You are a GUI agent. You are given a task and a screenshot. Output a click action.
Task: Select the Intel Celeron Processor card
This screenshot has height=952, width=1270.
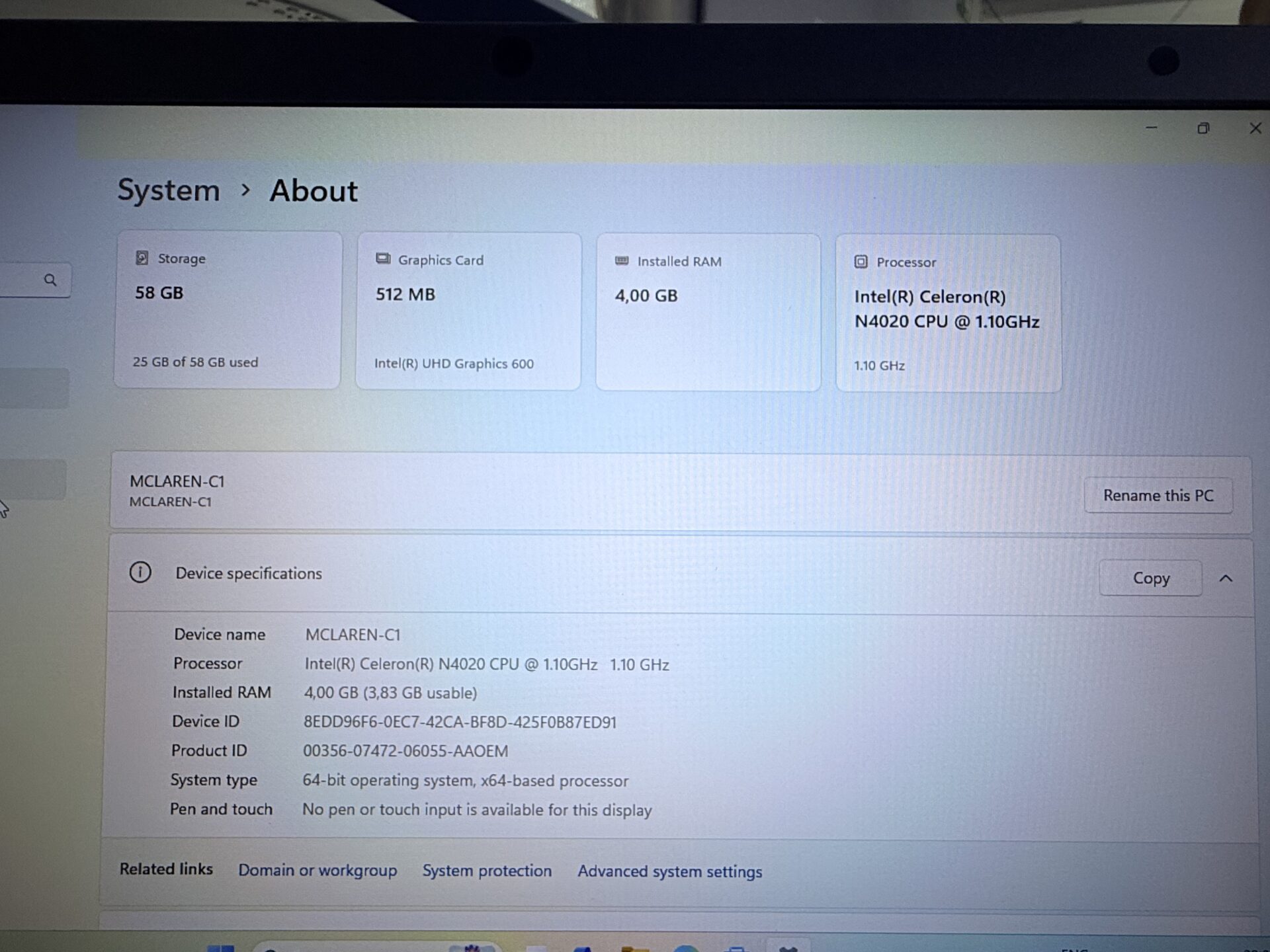click(948, 313)
